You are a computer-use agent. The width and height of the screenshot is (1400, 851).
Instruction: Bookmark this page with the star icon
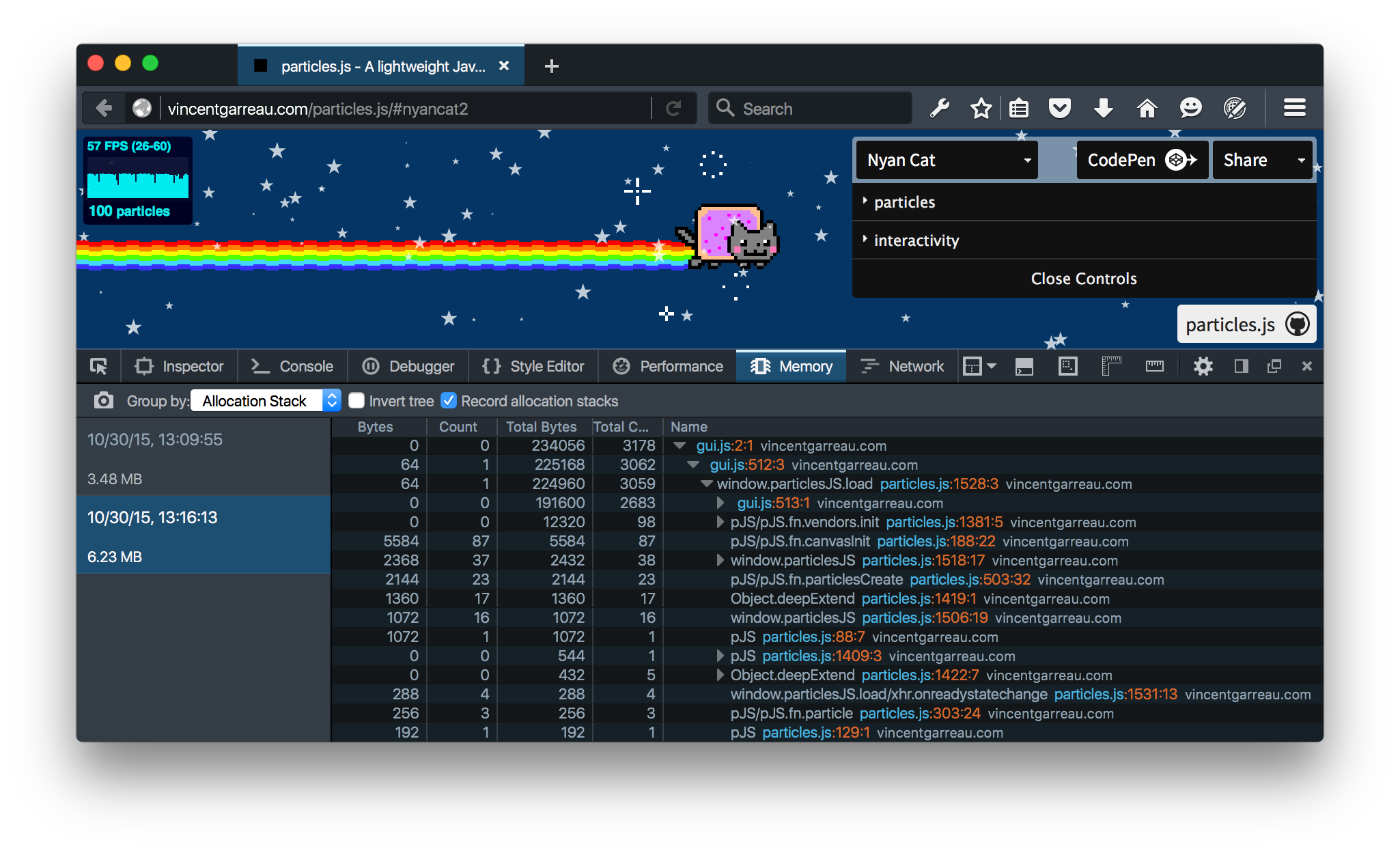[981, 108]
